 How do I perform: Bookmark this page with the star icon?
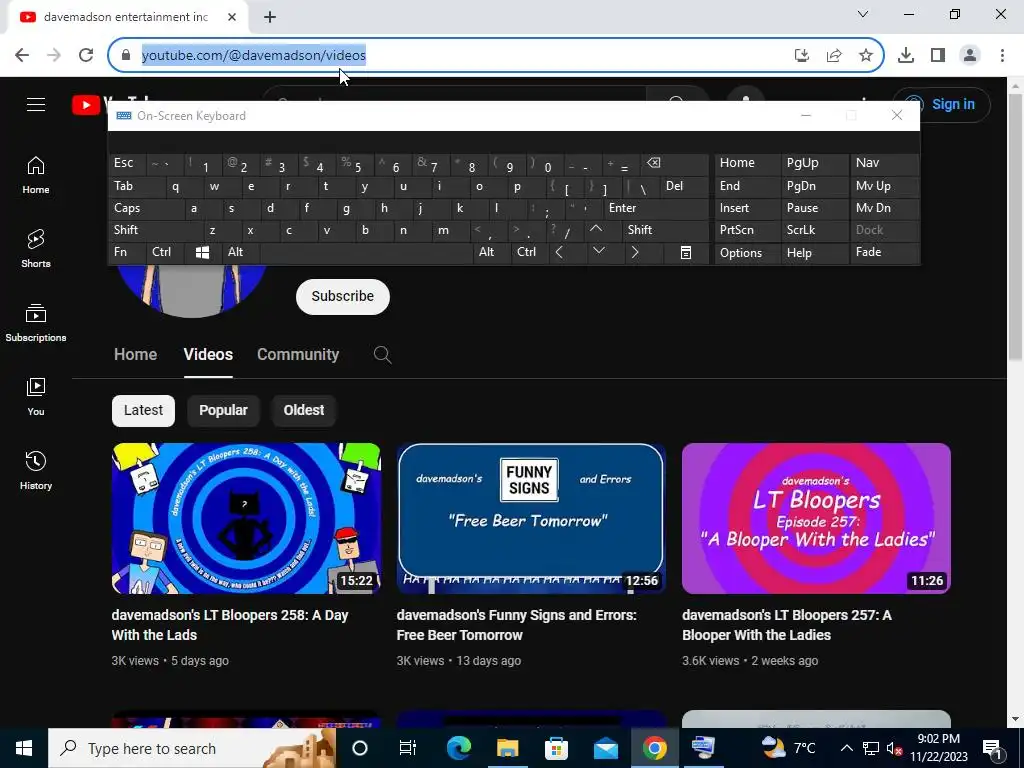866,56
